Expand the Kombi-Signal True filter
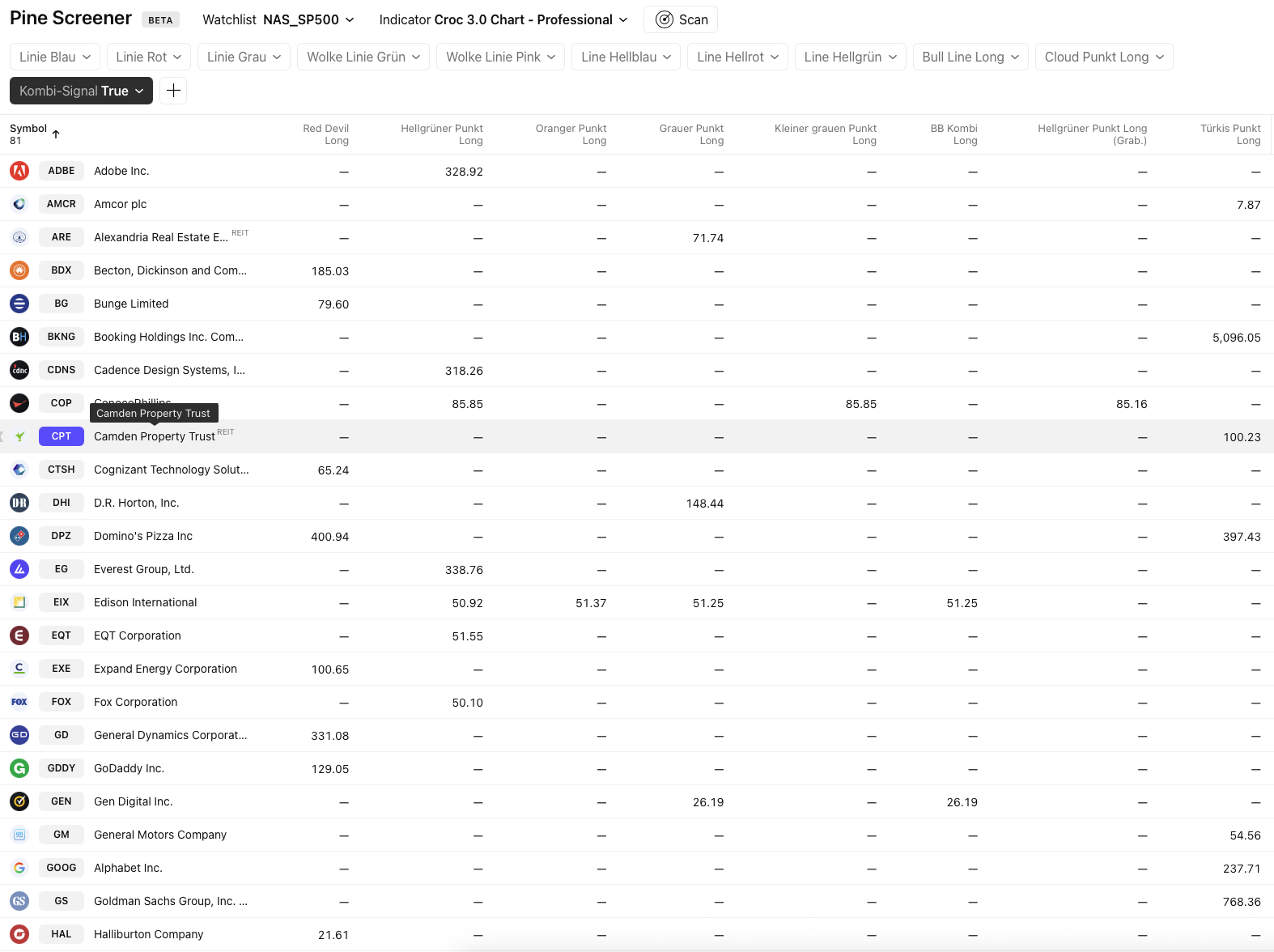The image size is (1274, 952). 81,91
